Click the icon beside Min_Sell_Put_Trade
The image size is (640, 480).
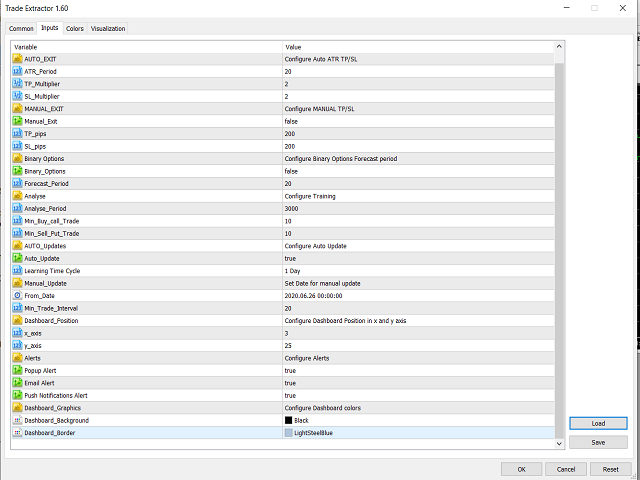click(17, 233)
